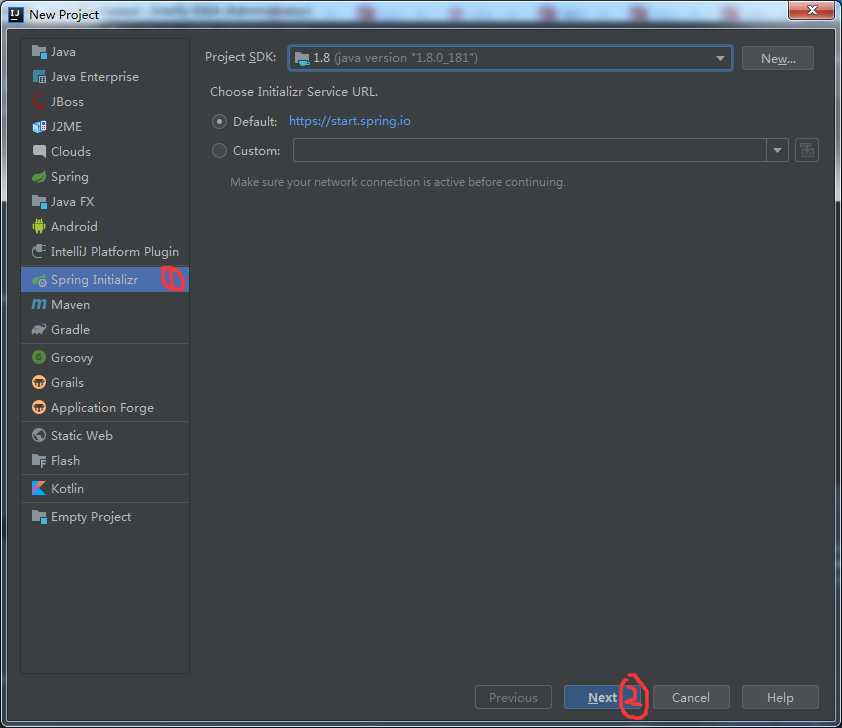
Task: Click into the Custom URL input field
Action: point(529,150)
